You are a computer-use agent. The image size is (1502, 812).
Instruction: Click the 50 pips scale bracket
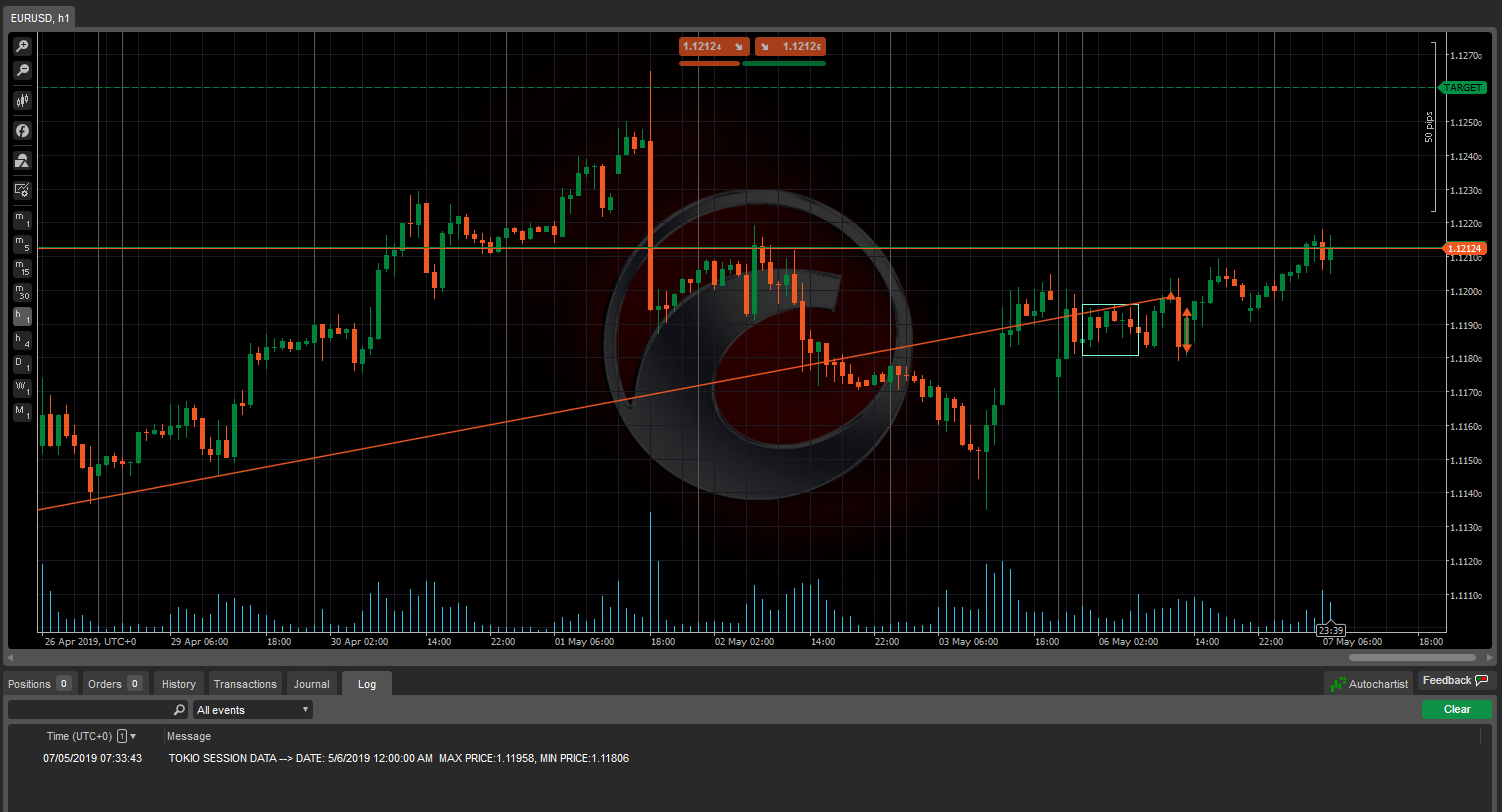pyautogui.click(x=1431, y=127)
